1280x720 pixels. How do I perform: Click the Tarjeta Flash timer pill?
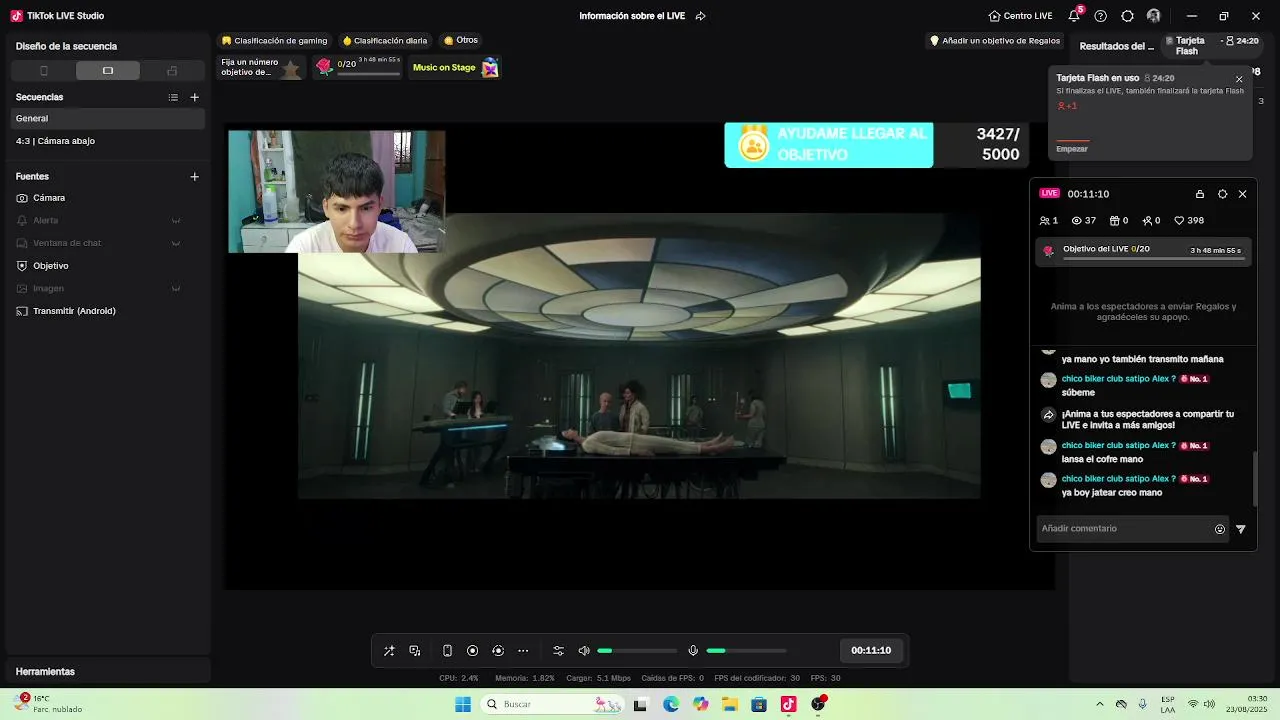click(1212, 45)
